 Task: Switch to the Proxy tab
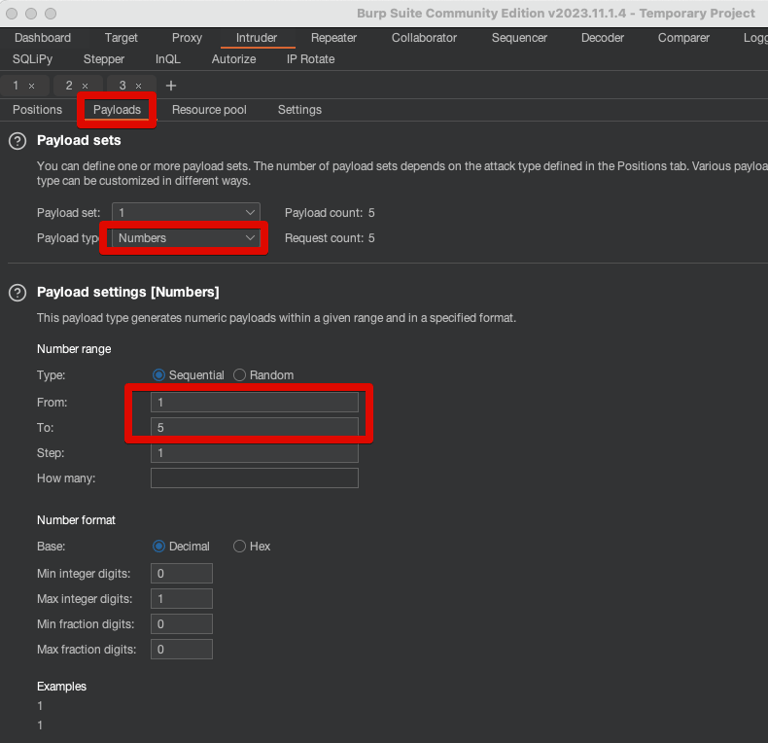tap(187, 38)
